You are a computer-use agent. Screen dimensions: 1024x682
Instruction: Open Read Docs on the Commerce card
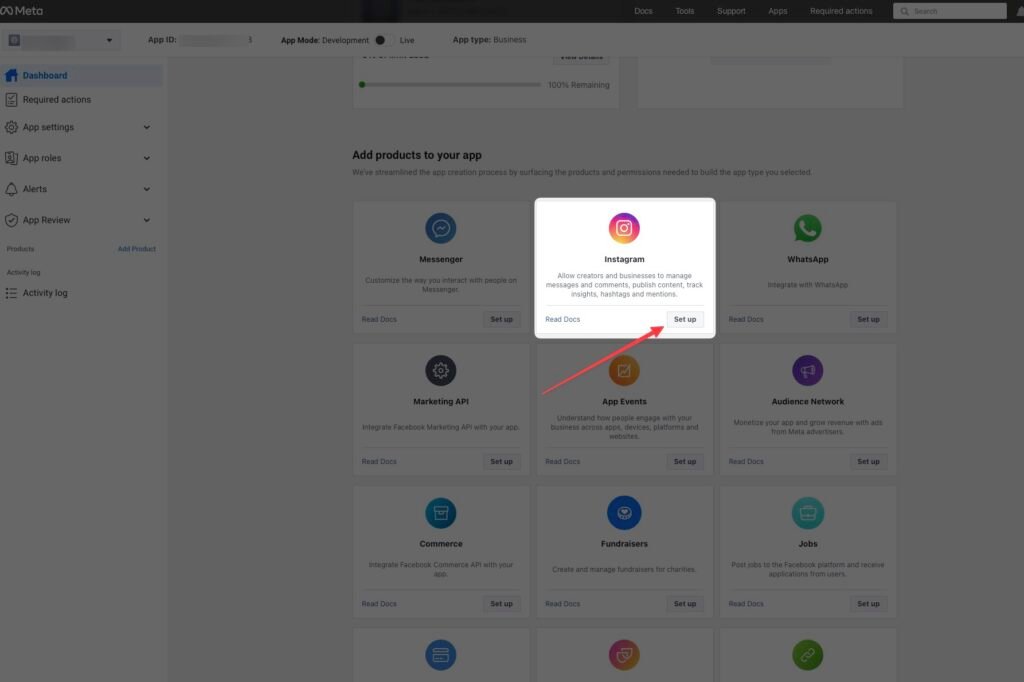point(379,604)
